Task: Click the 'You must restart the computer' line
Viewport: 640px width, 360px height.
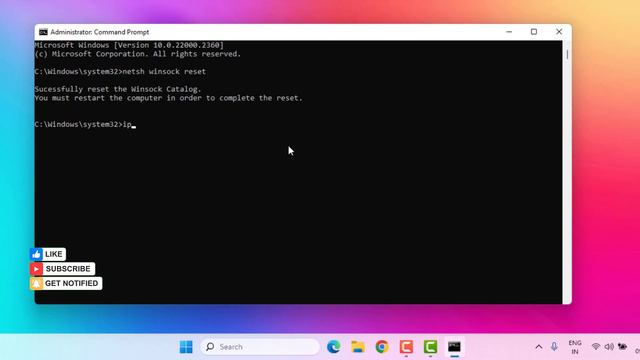Action: point(169,98)
